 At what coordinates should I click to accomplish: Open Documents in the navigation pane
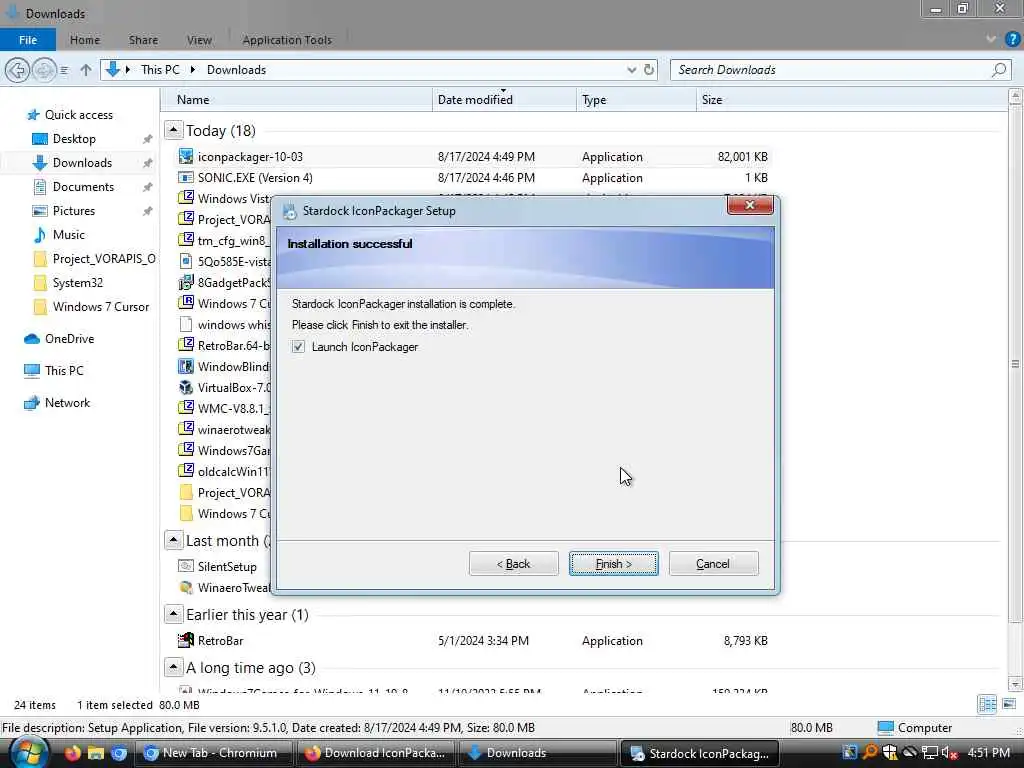pyautogui.click(x=74, y=187)
